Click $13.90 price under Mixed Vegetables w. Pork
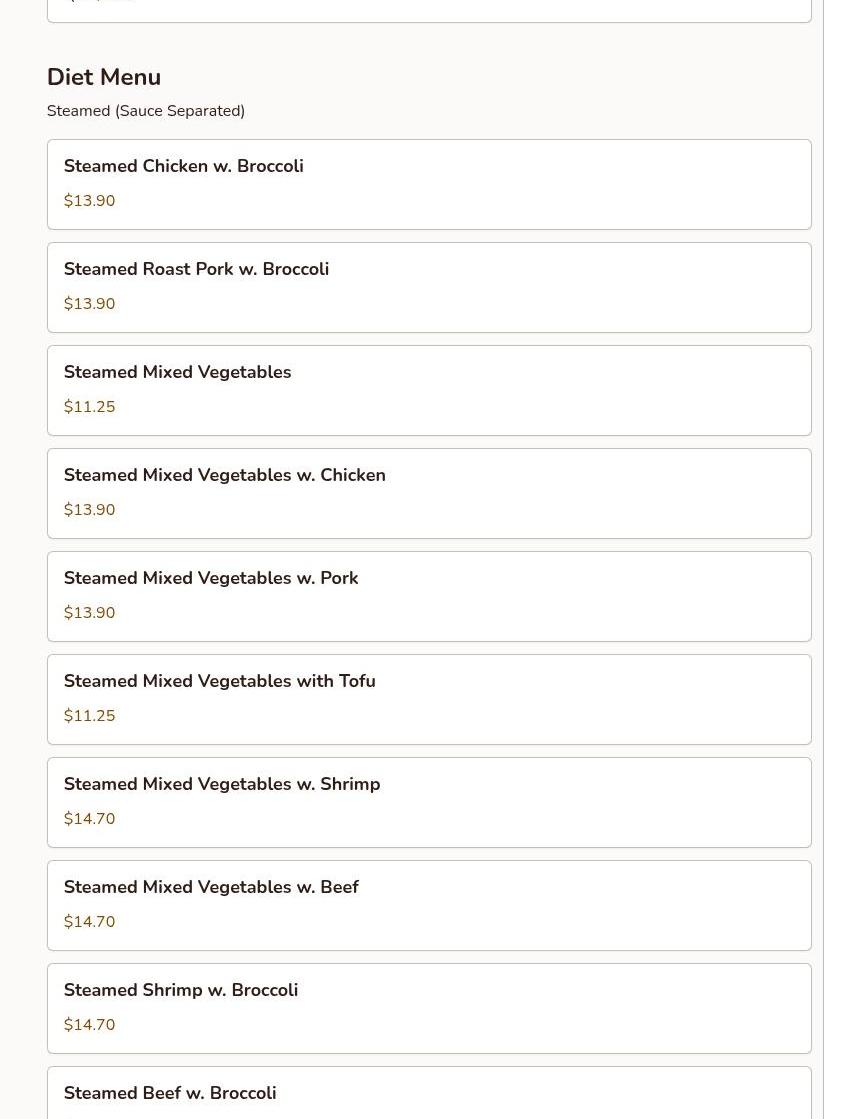This screenshot has height=1119, width=844. tap(89, 613)
